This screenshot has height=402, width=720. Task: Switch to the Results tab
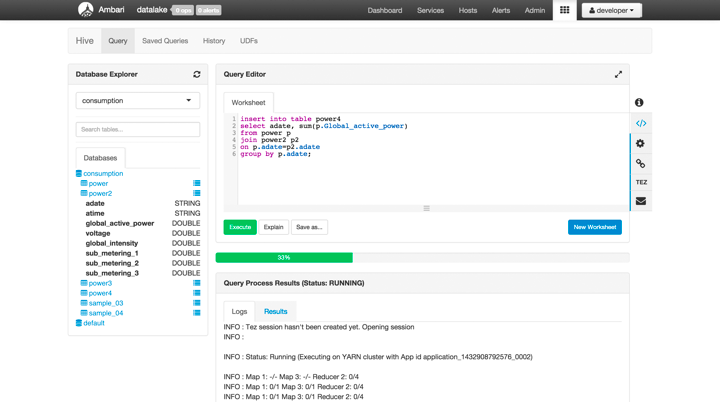(x=275, y=311)
